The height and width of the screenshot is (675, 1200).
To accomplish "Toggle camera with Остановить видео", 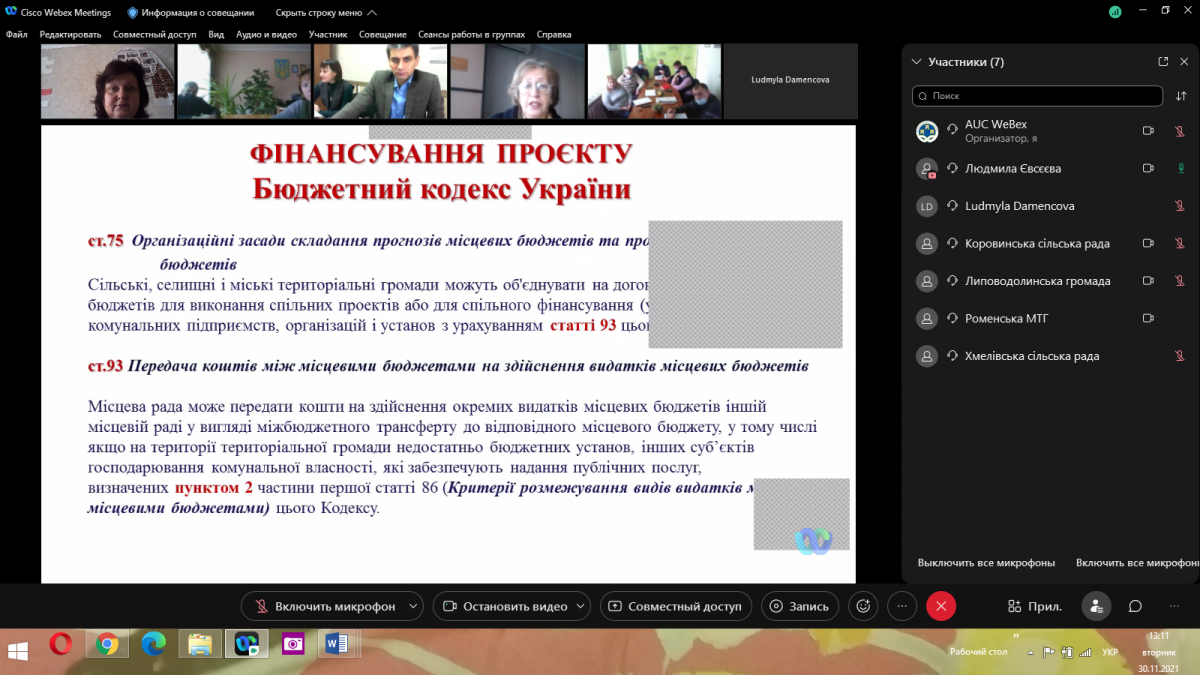I will [x=505, y=606].
